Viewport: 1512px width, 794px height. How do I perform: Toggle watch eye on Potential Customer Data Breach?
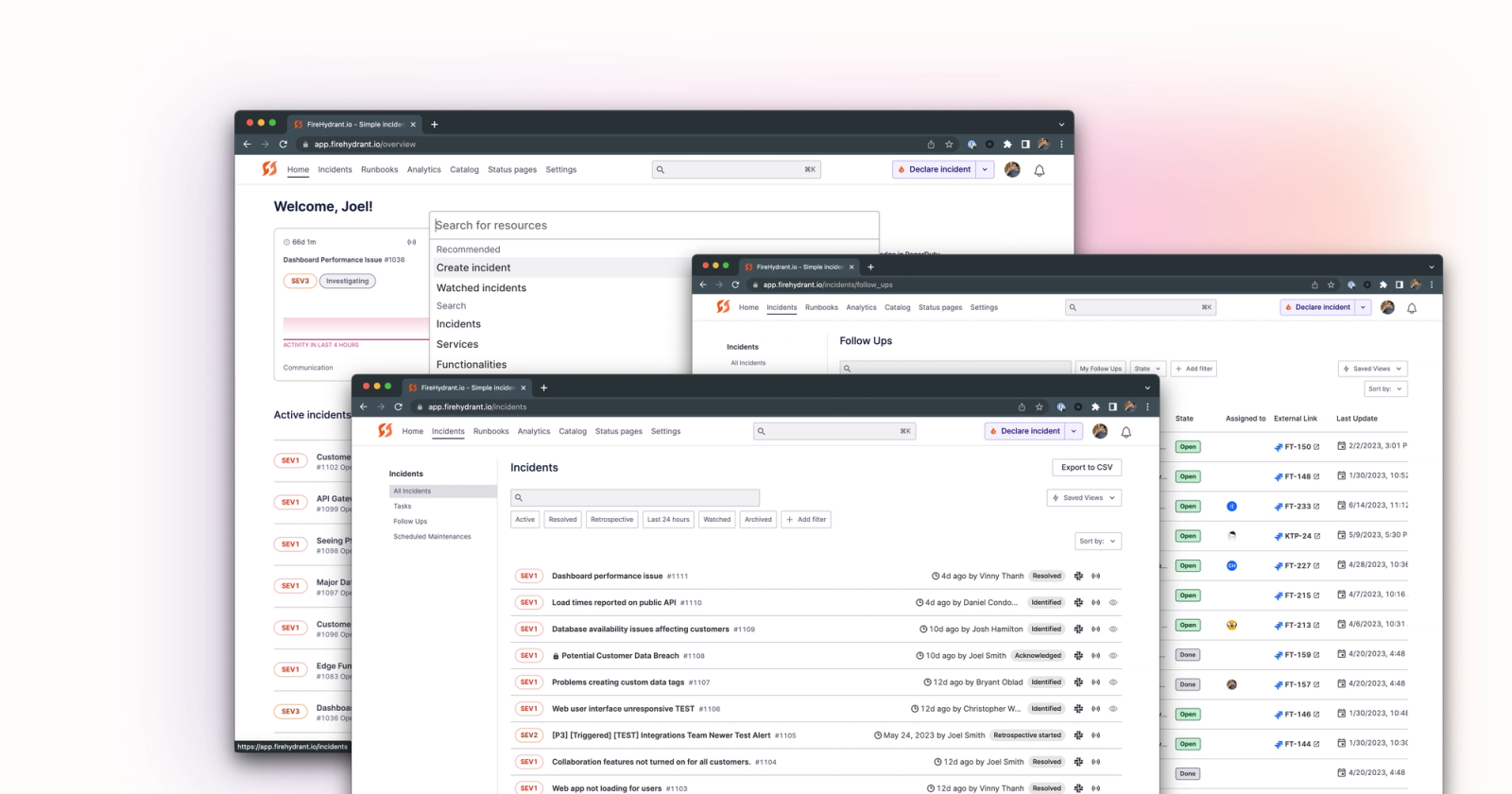point(1113,655)
